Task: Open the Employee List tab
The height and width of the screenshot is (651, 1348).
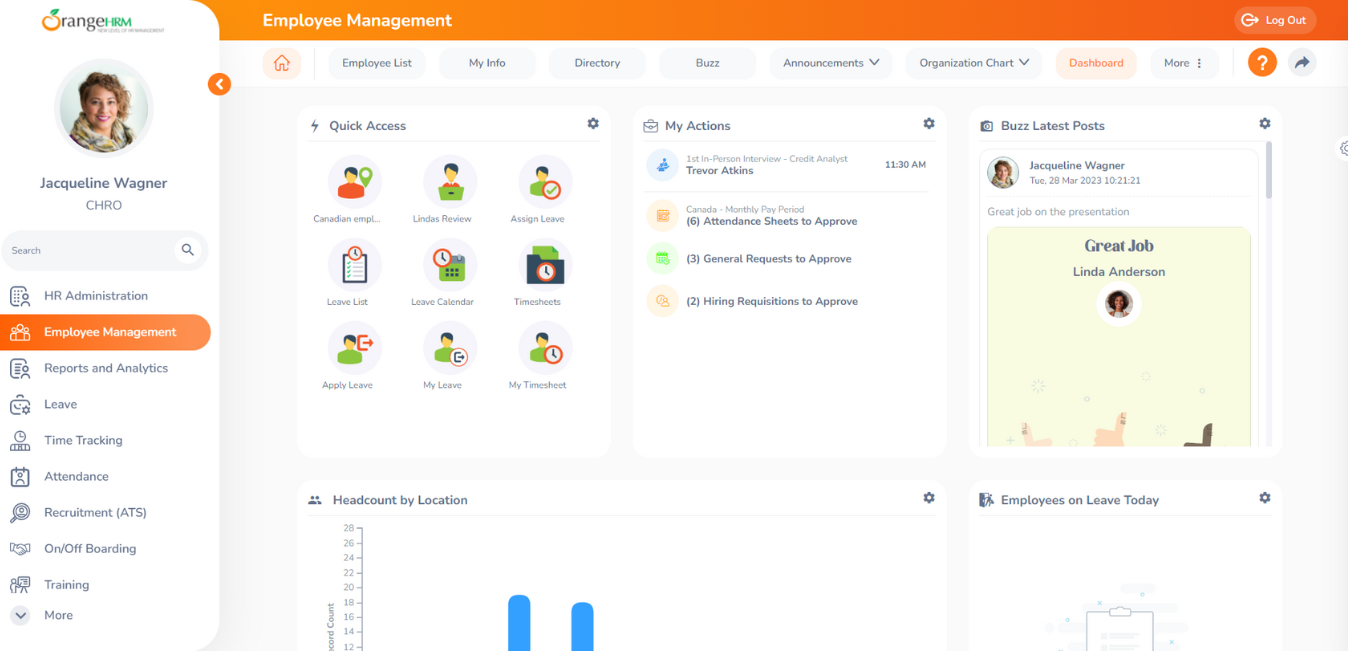Action: [376, 62]
